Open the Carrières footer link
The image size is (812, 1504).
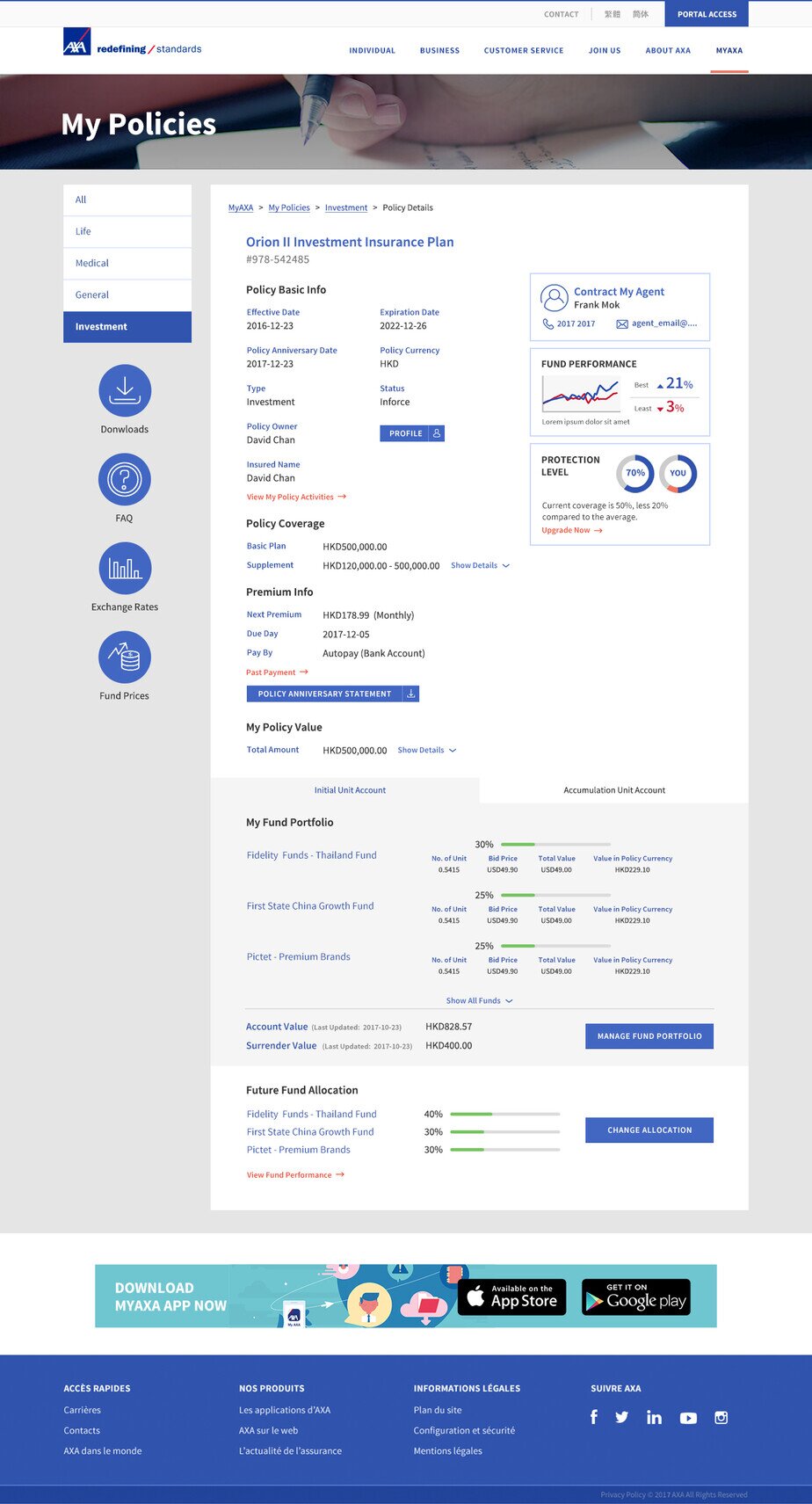(x=82, y=1410)
